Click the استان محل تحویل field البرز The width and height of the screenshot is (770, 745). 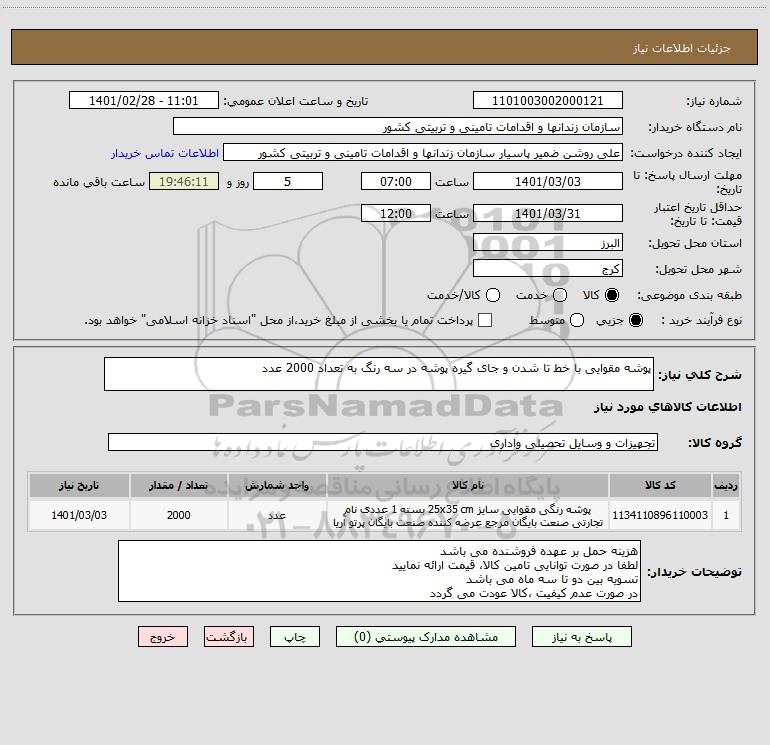coord(548,242)
